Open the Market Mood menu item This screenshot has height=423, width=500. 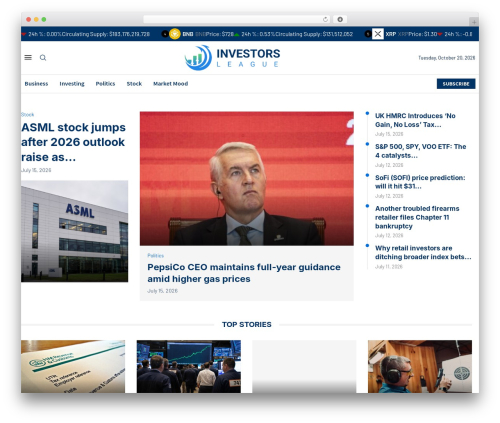(x=171, y=84)
